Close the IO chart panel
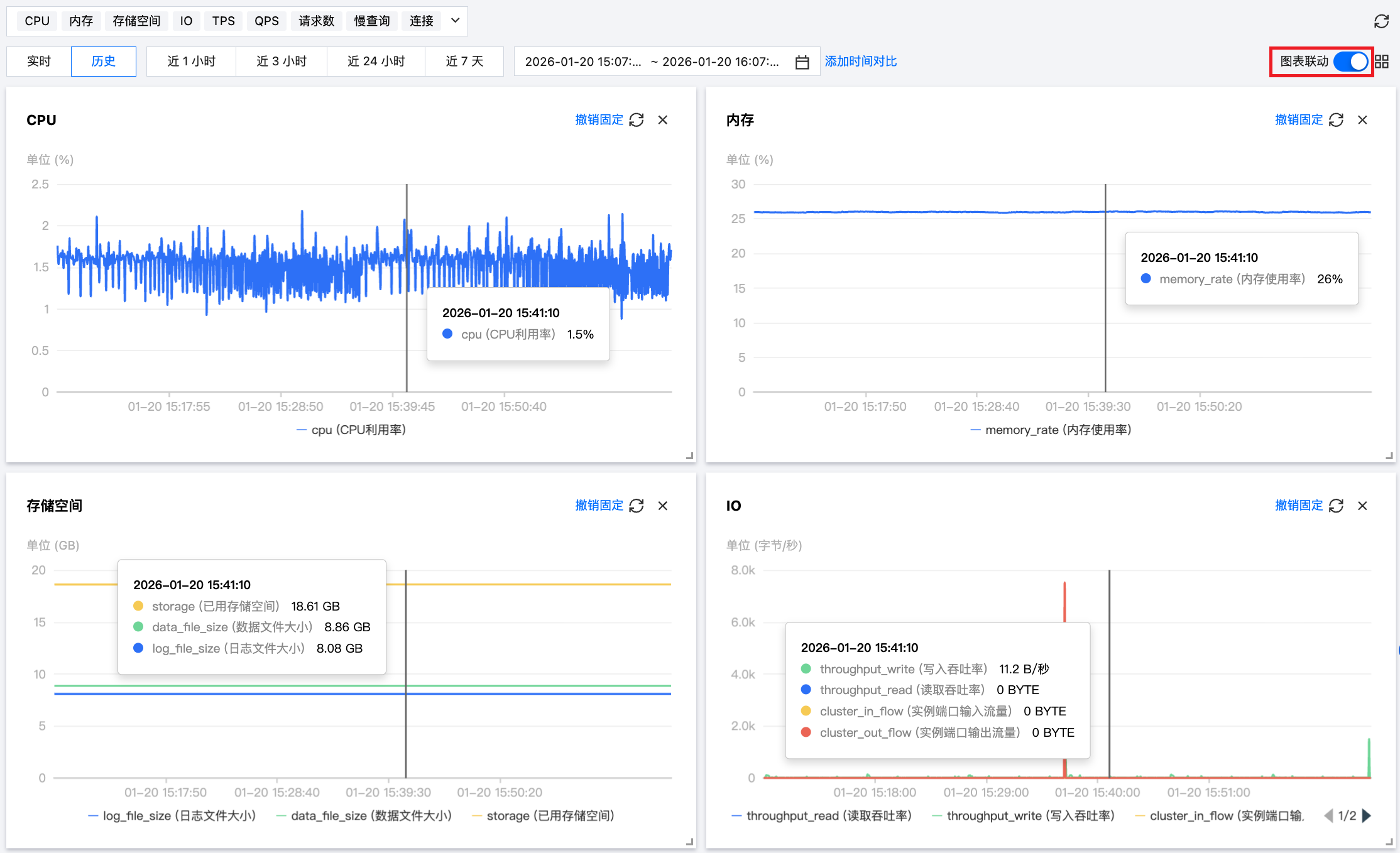 pyautogui.click(x=1362, y=506)
